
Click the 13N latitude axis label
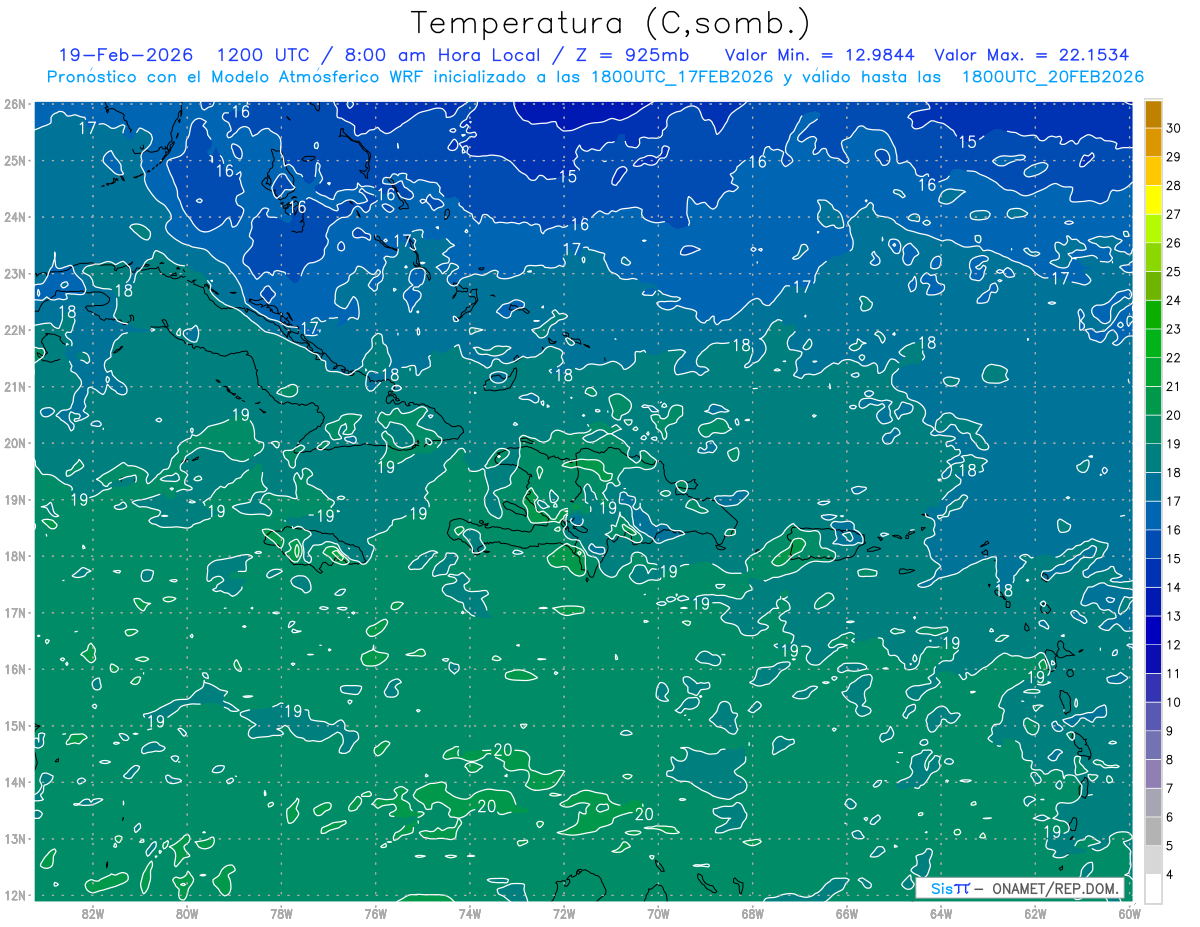click(x=14, y=838)
